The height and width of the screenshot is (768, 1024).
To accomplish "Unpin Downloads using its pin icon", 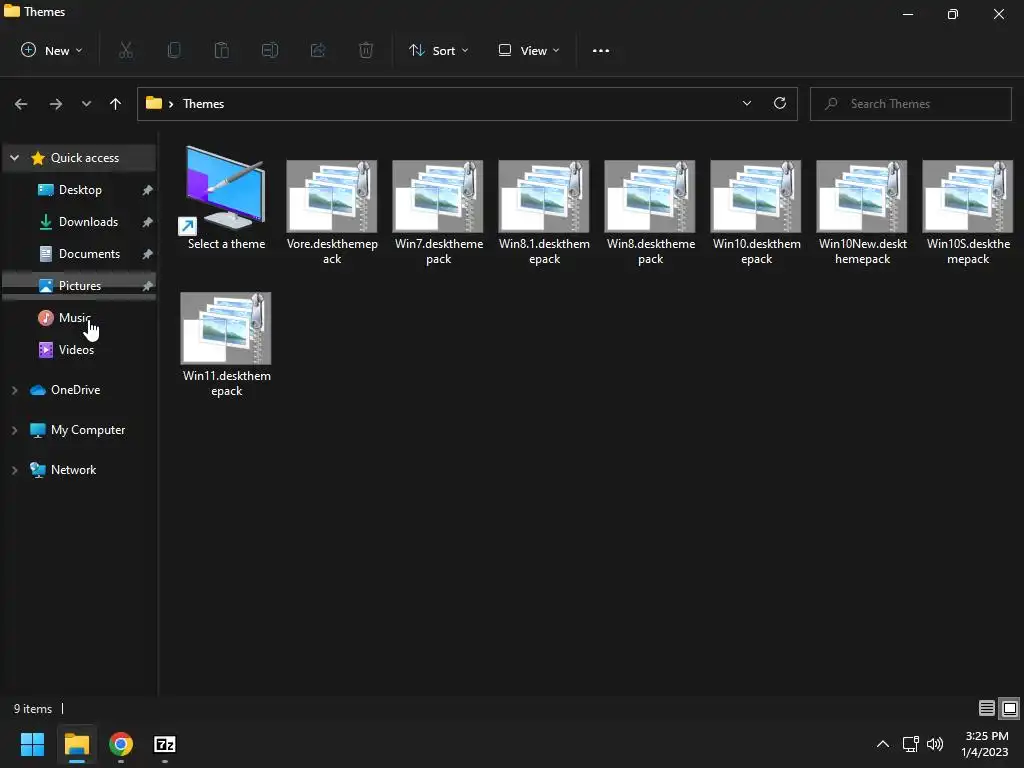I will [148, 221].
